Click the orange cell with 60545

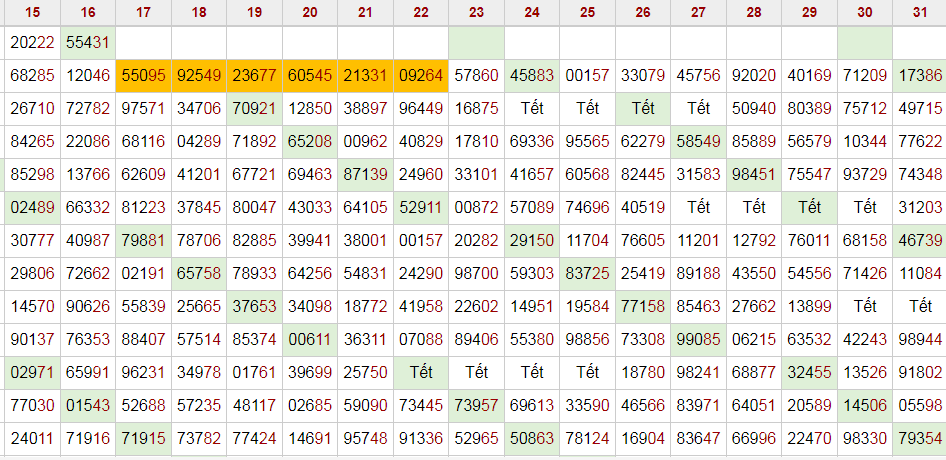(310, 75)
